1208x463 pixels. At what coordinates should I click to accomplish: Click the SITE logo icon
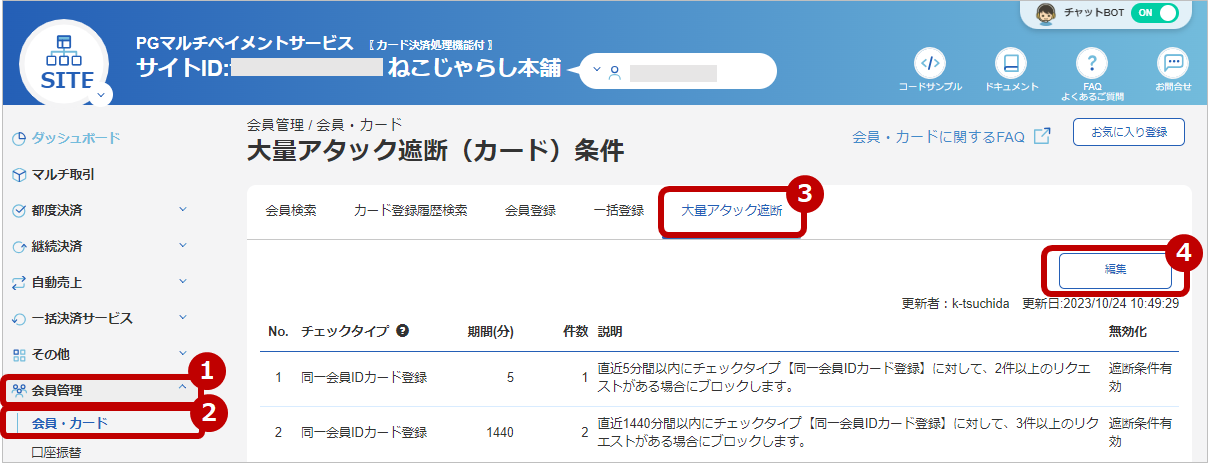coord(68,65)
